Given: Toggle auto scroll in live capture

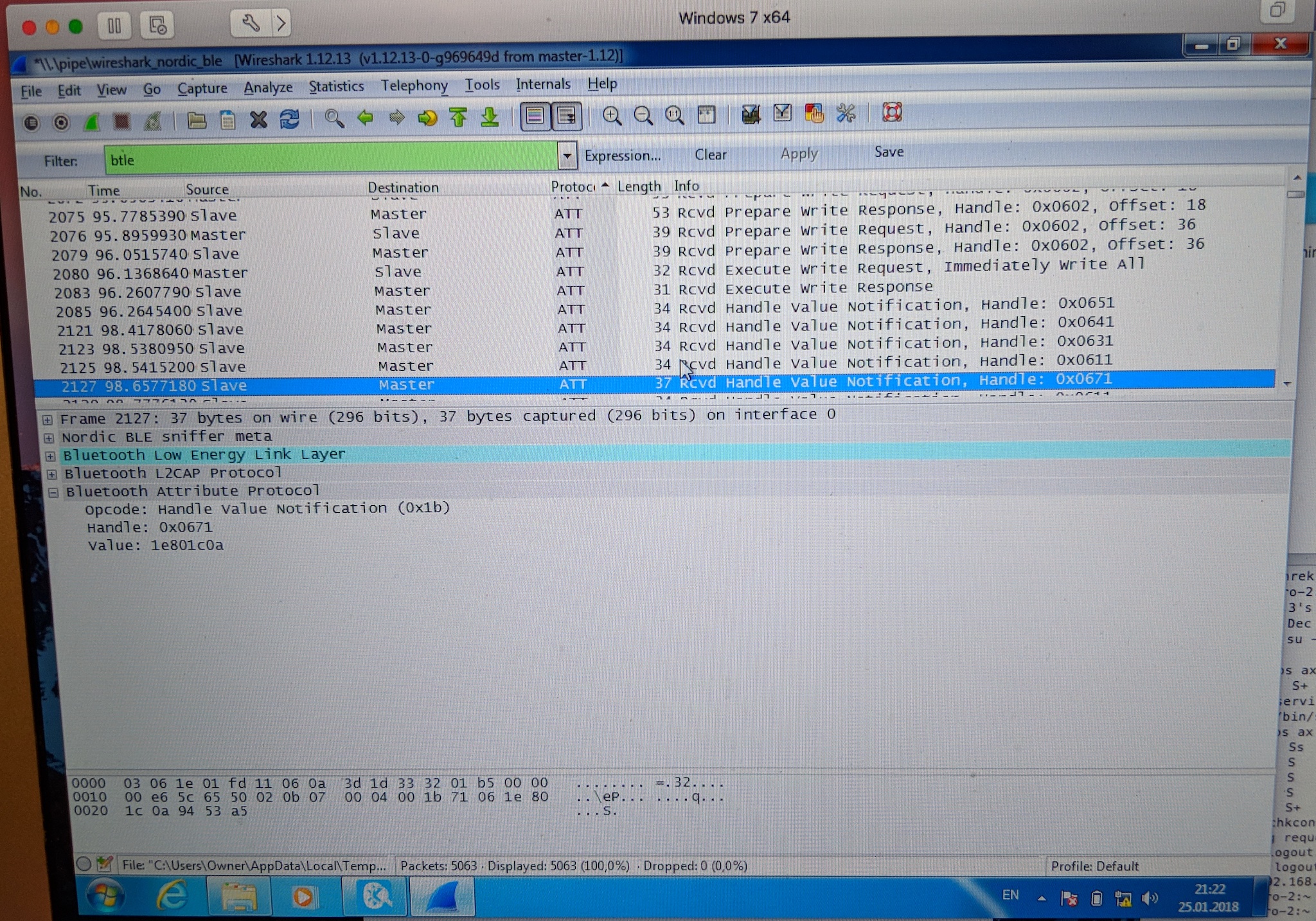Looking at the screenshot, I should [567, 116].
